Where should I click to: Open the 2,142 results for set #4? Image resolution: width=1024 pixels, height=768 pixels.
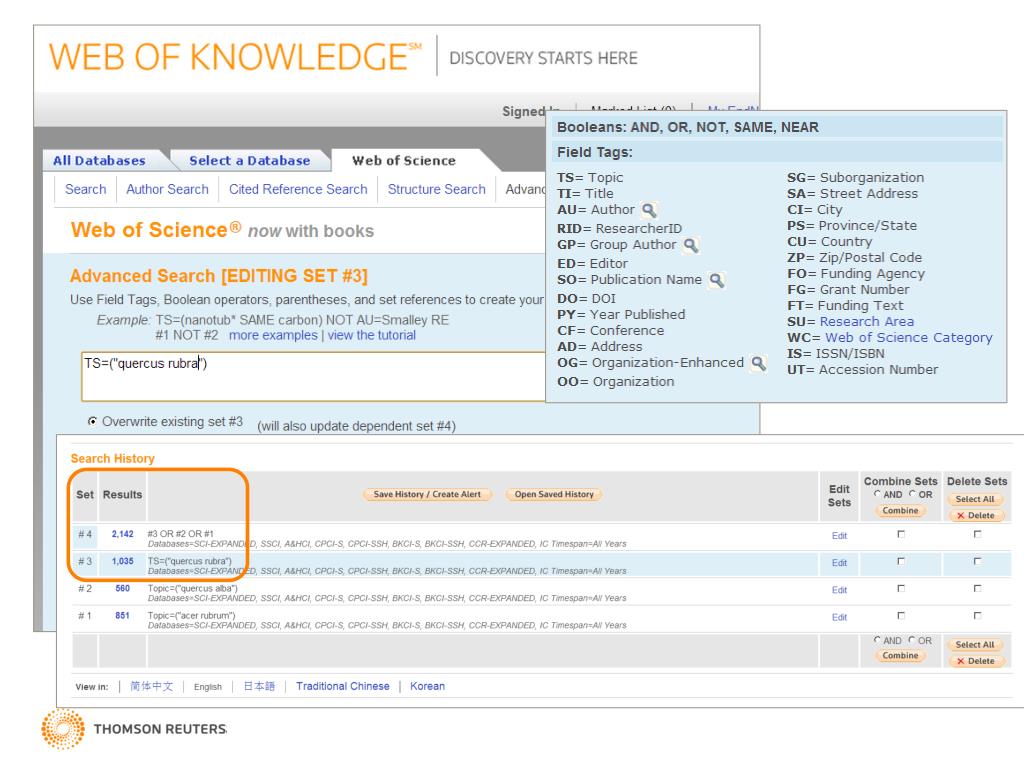(x=123, y=536)
